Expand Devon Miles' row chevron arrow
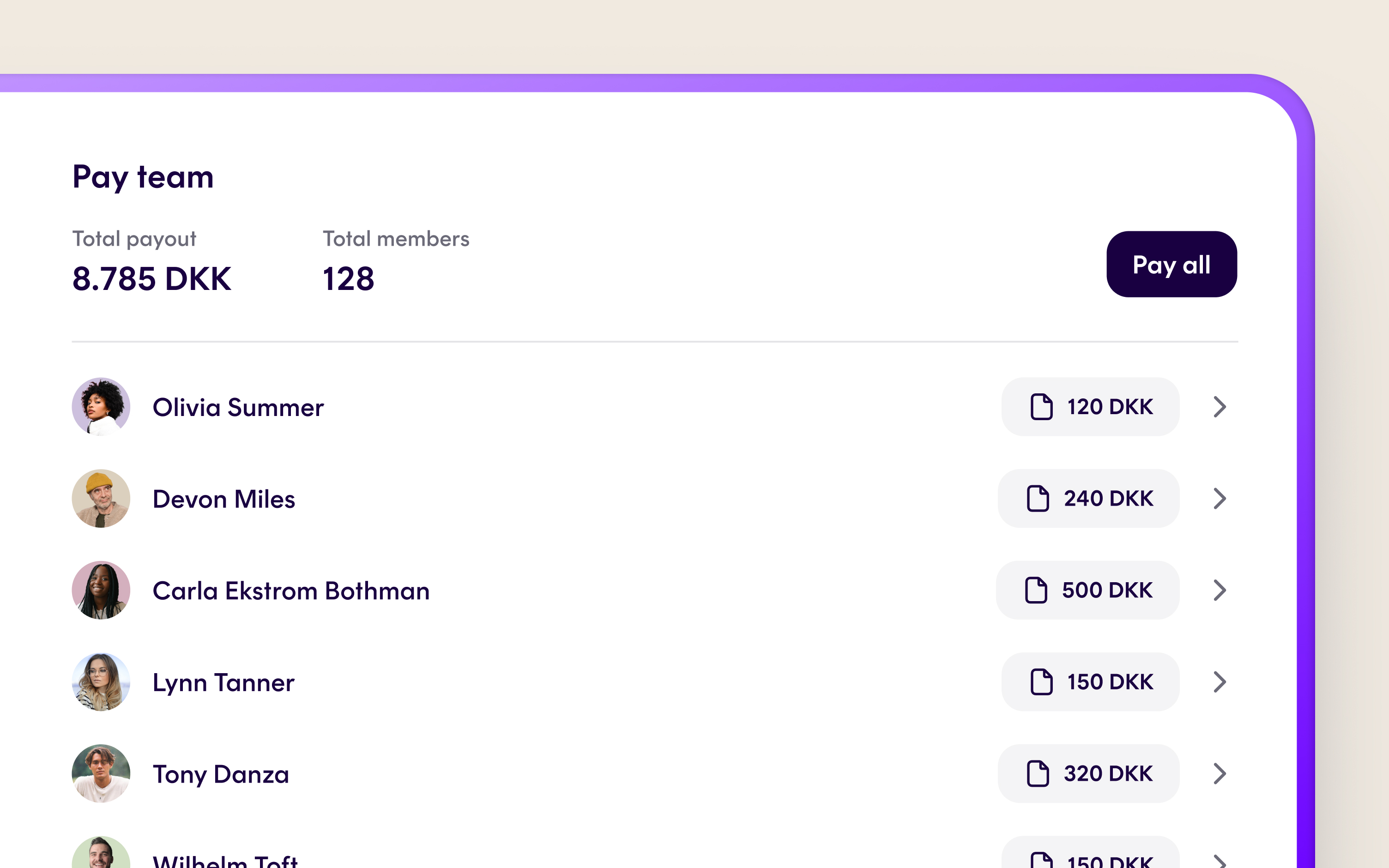1389x868 pixels. pos(1220,498)
